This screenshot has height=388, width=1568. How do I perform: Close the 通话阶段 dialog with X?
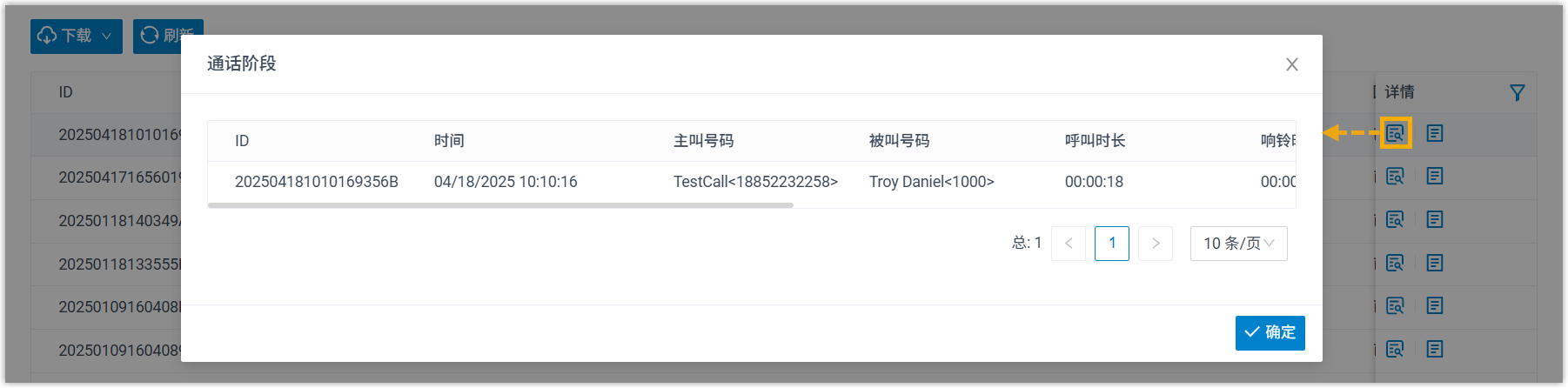click(x=1292, y=64)
